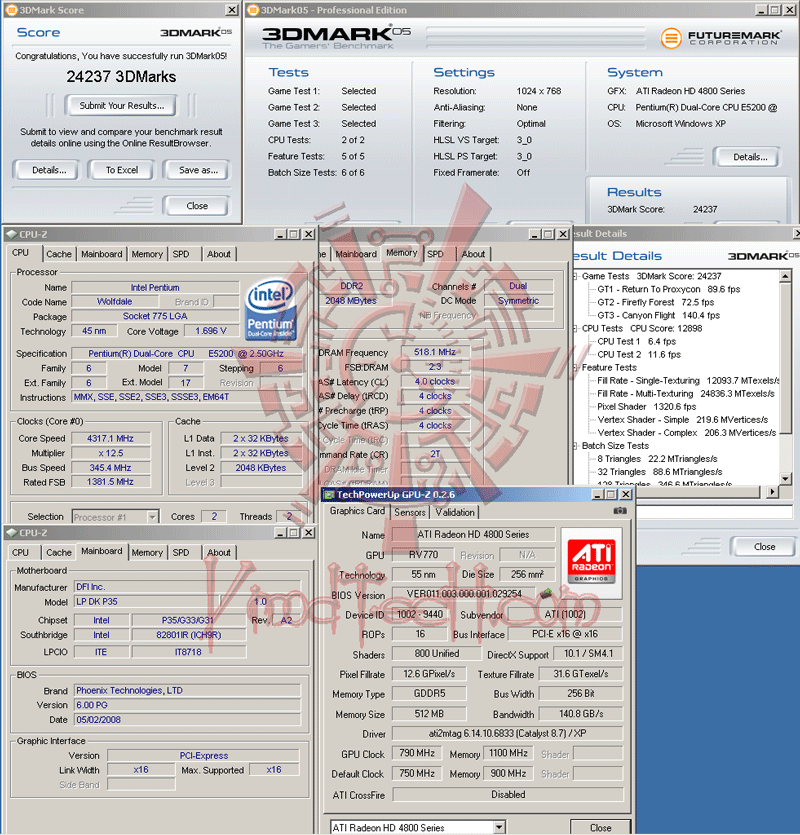Switch to Sensors tab in GPU-Z

(410, 512)
